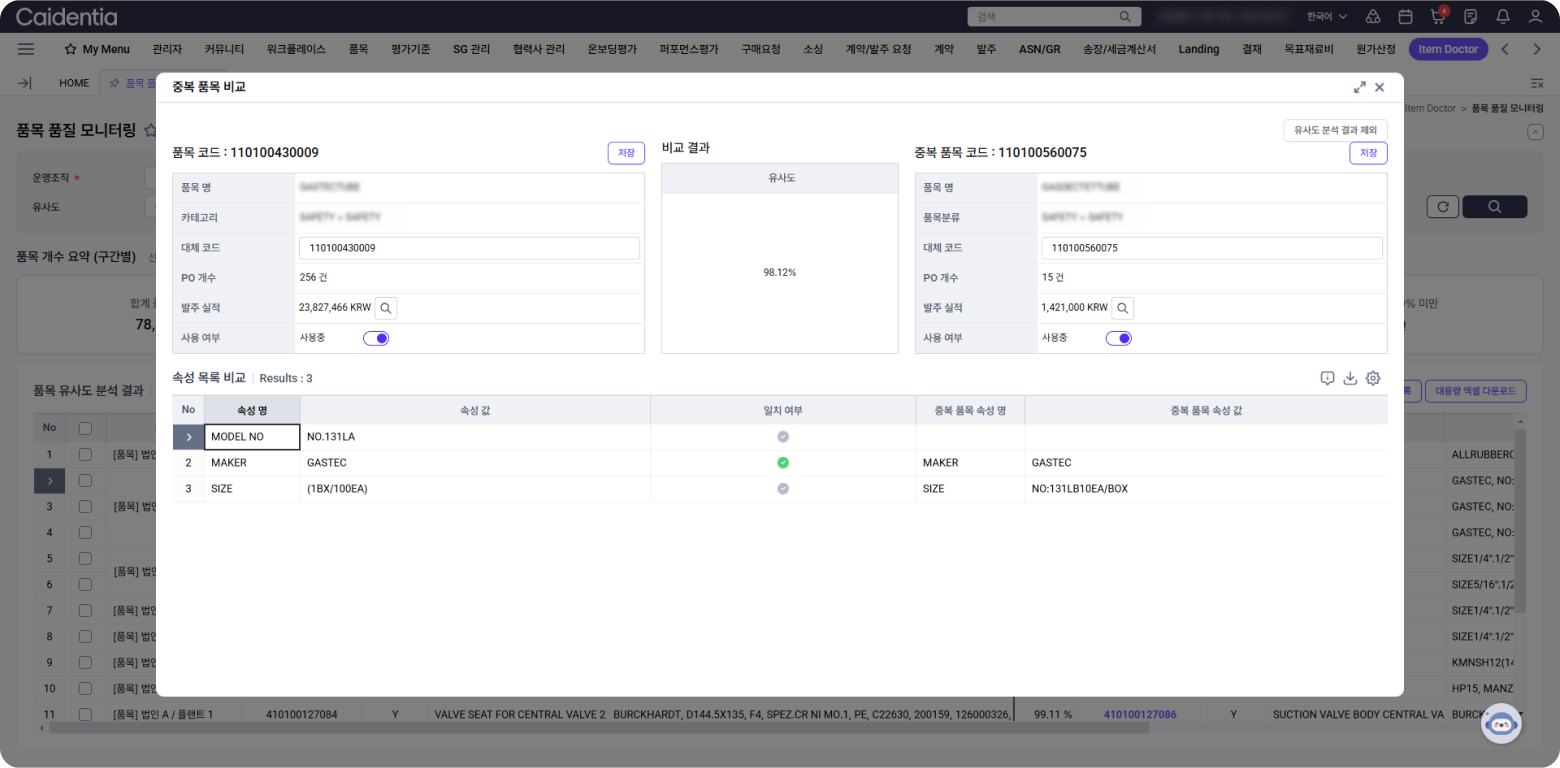Toggle 사용 여부 switch for item 110100430009
Image resolution: width=1560 pixels, height=768 pixels.
[x=376, y=338]
